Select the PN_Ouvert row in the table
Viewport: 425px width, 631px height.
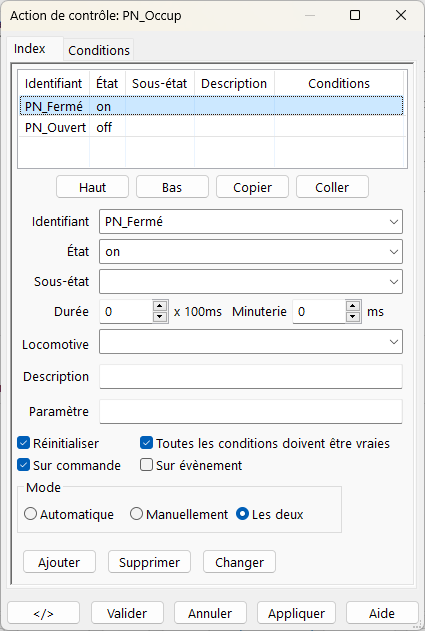click(x=211, y=127)
